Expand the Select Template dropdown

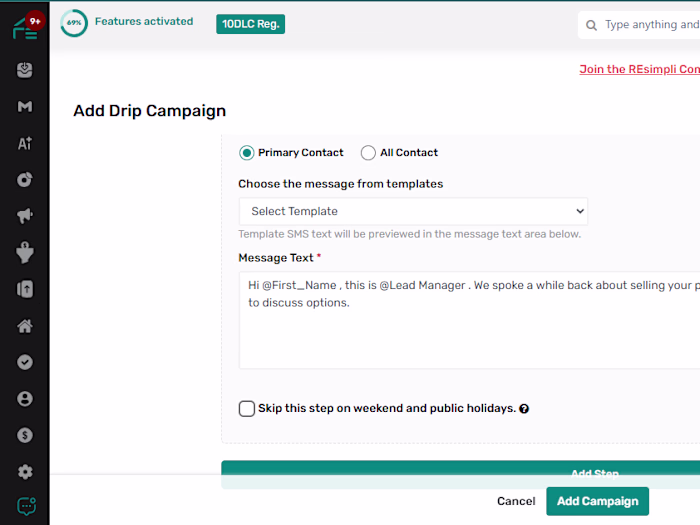click(x=413, y=211)
